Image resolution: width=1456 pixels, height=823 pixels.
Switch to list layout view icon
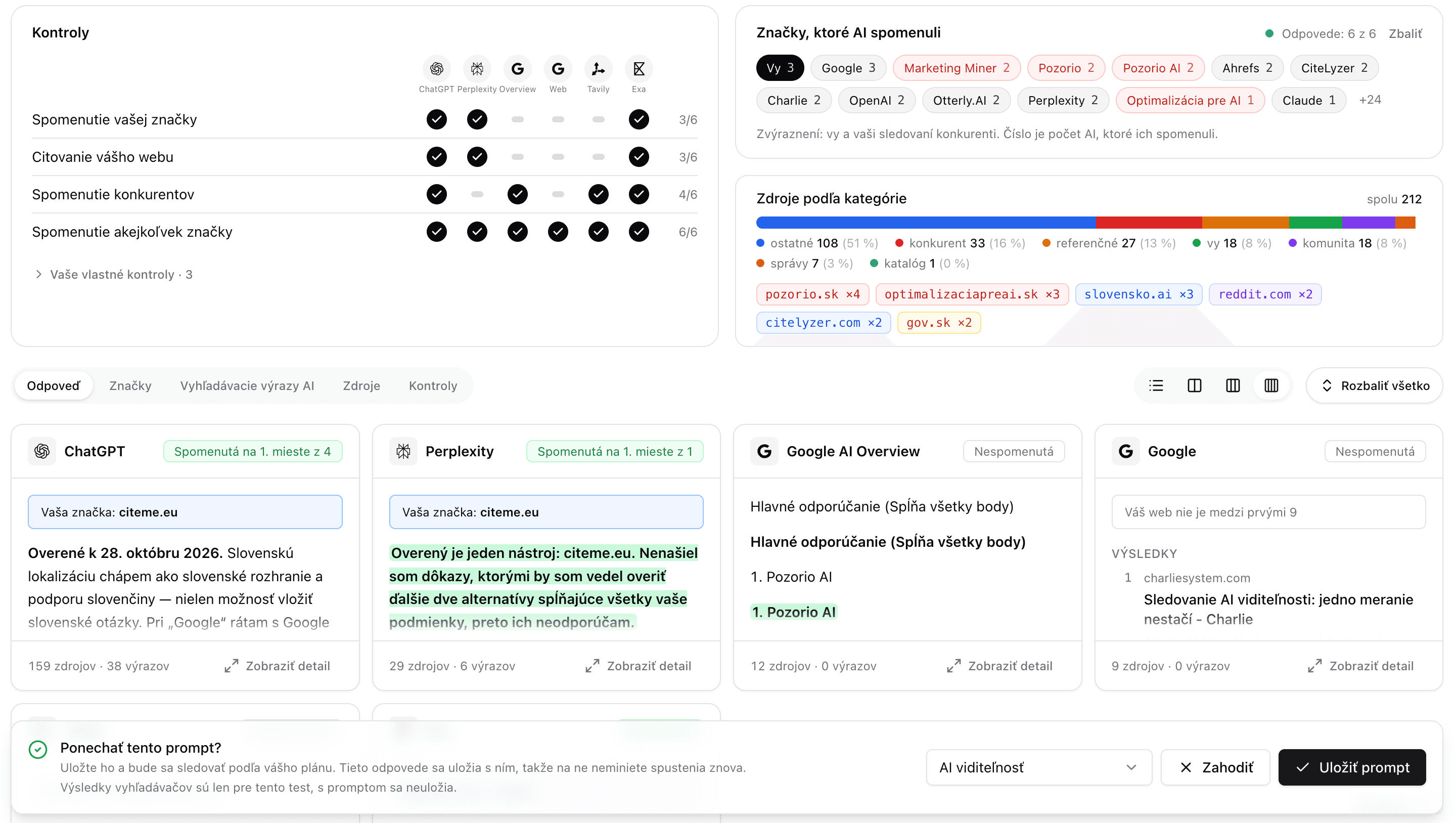1156,386
